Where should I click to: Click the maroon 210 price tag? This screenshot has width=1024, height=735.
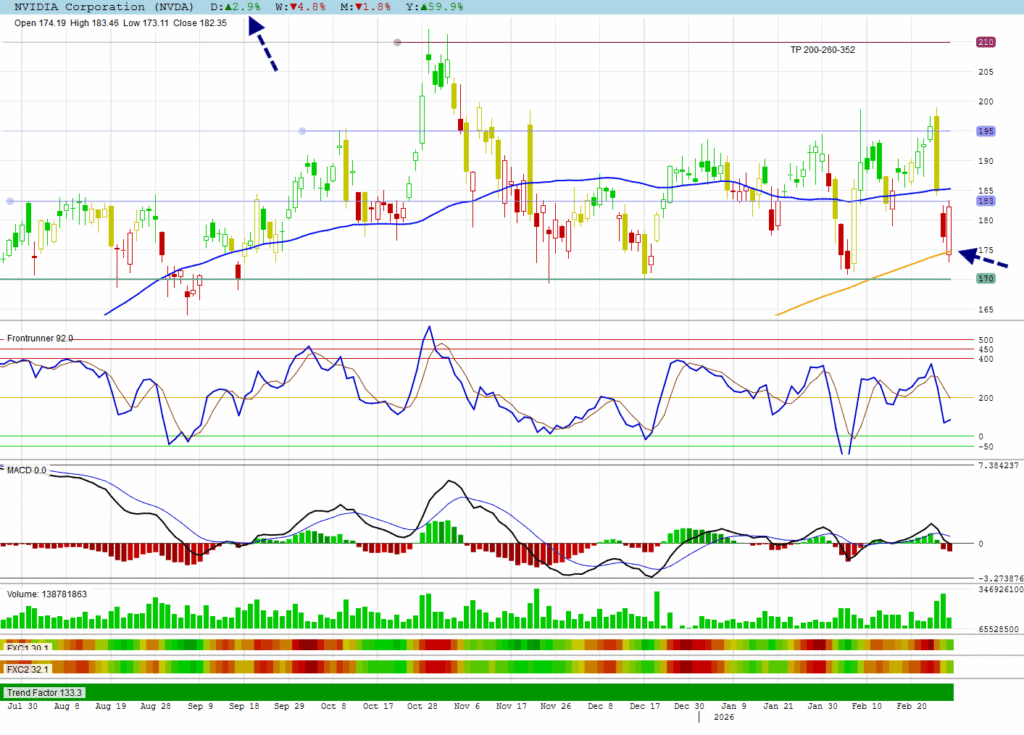[x=985, y=42]
